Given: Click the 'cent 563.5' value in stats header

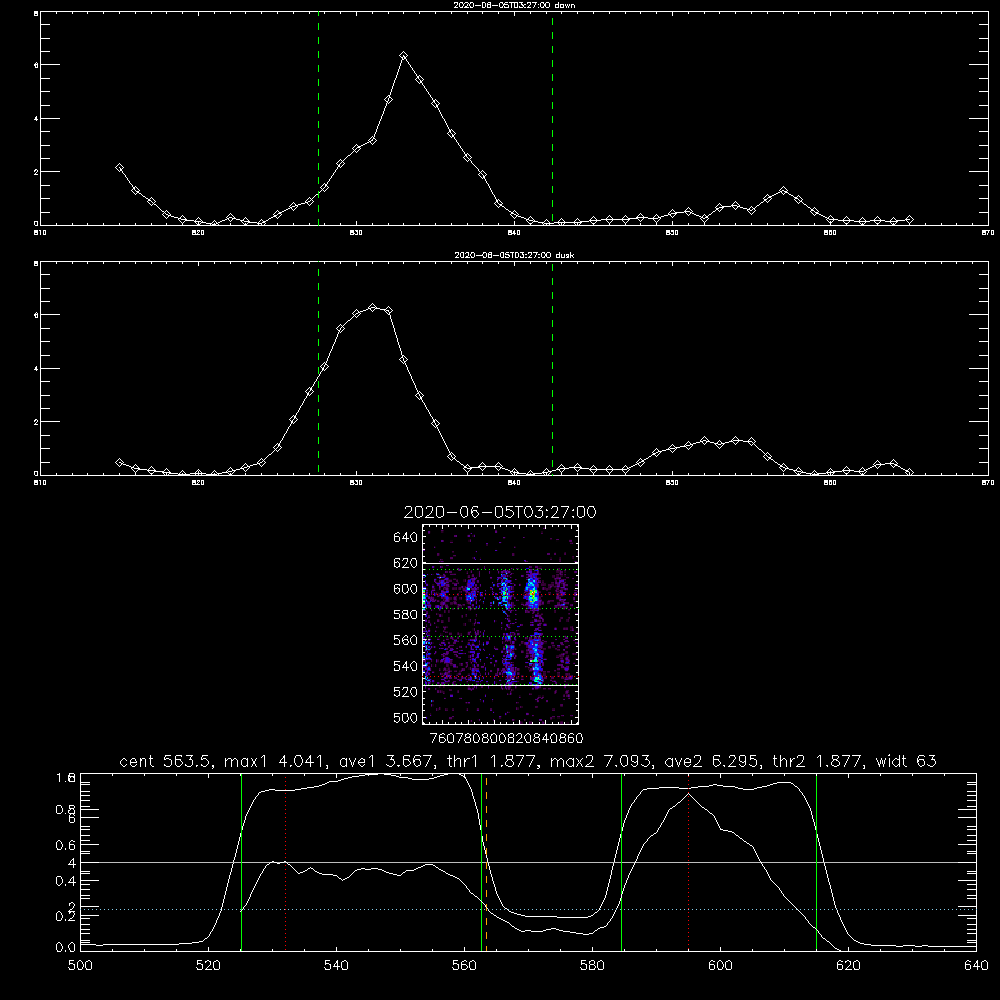Looking at the screenshot, I should [x=165, y=761].
